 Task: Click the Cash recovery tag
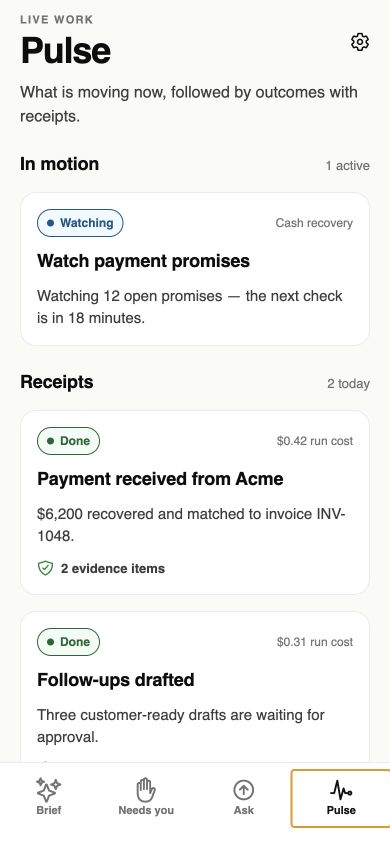314,223
